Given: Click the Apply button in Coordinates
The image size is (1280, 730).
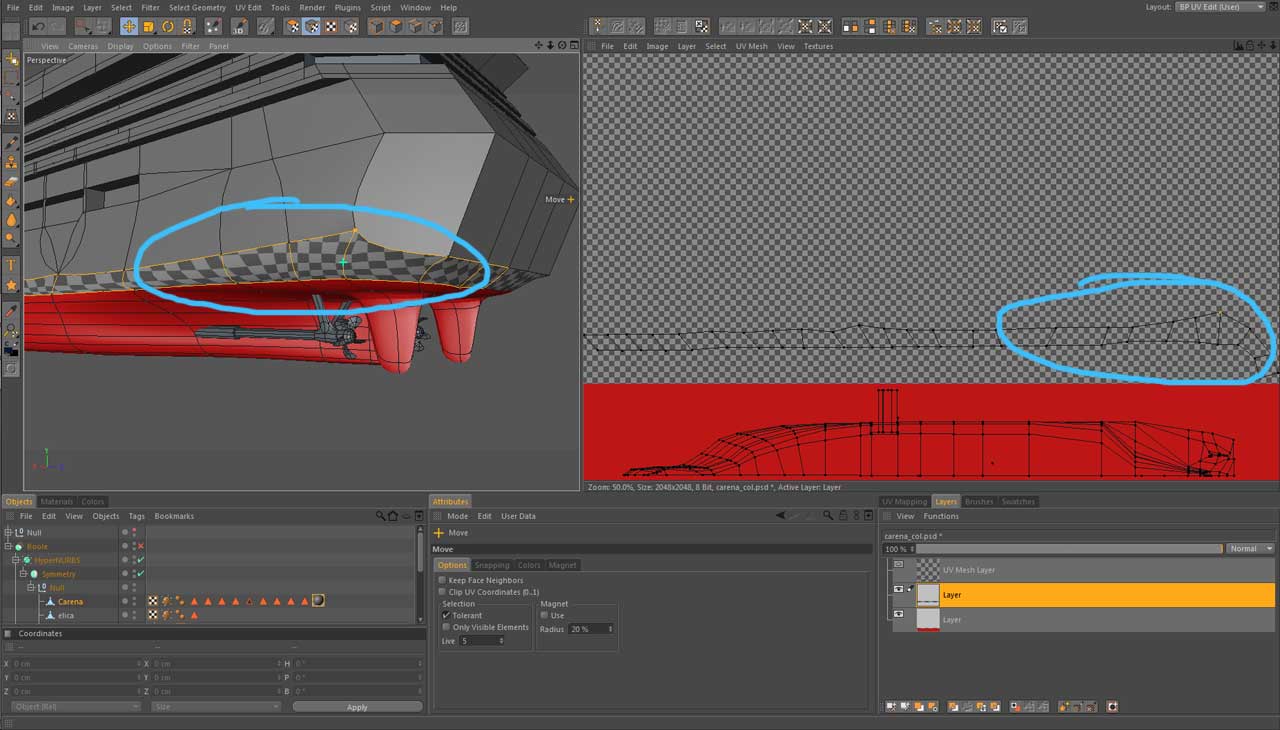Looking at the screenshot, I should click(x=357, y=707).
